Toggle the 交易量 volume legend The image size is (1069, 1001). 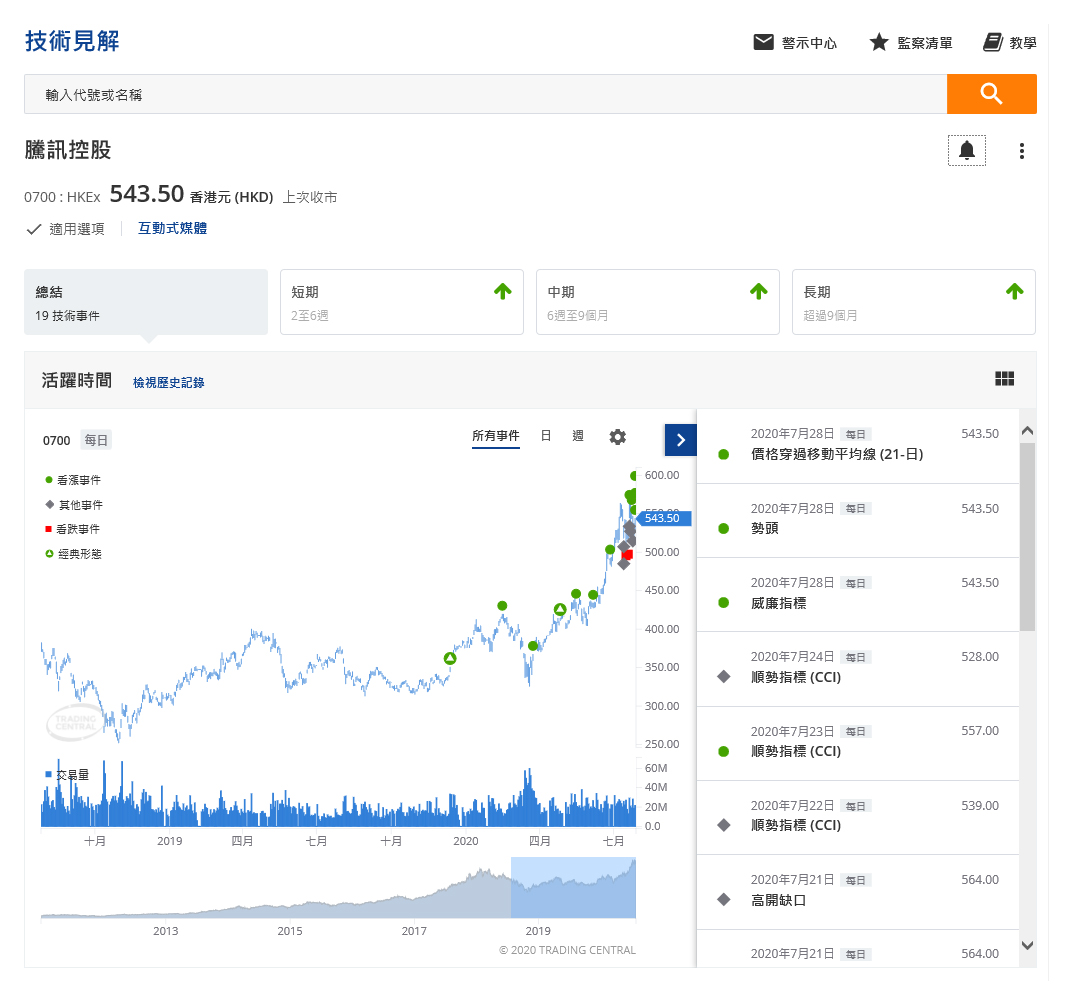coord(67,775)
